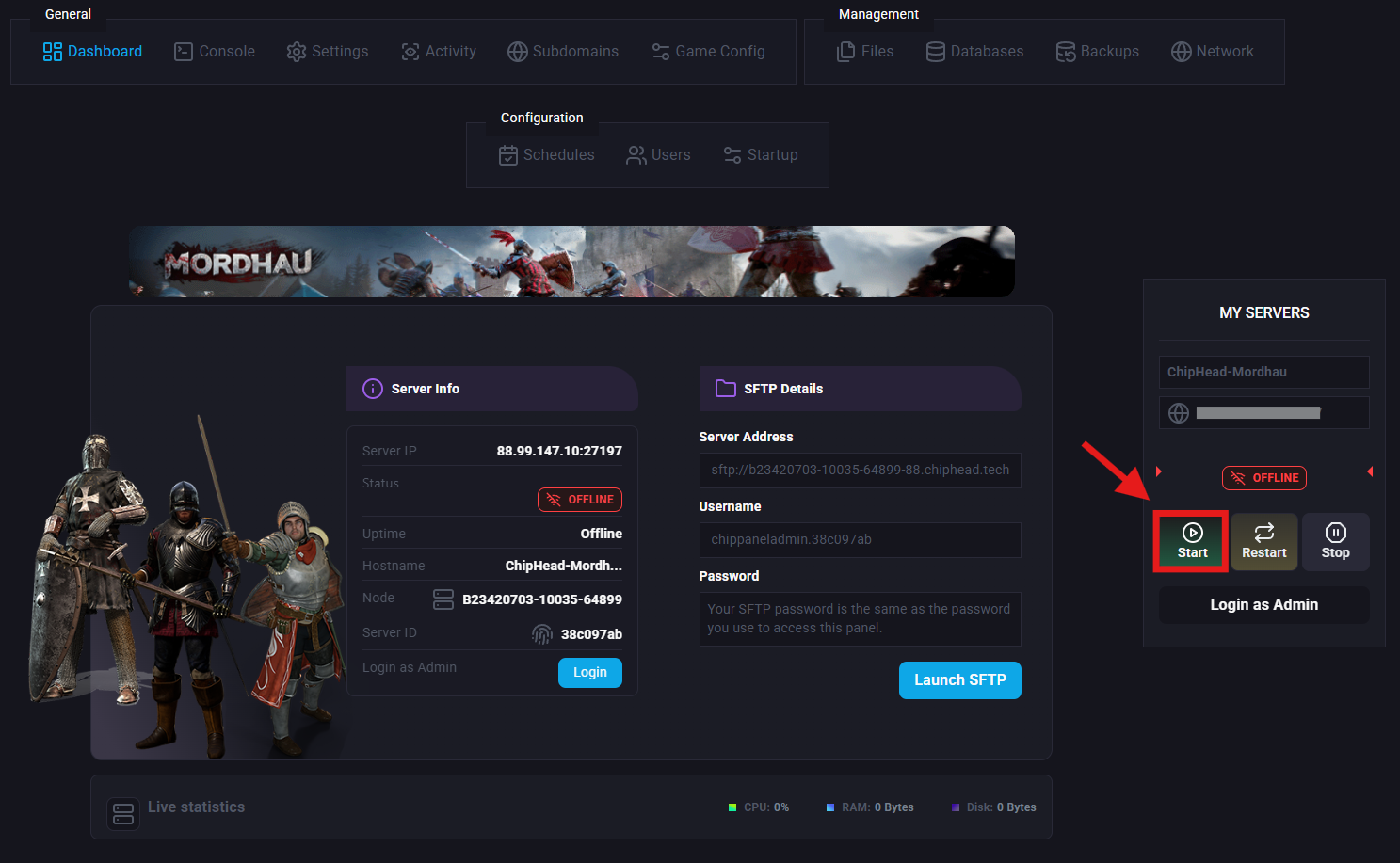
Task: Click the SFTP Details header text
Action: (783, 389)
